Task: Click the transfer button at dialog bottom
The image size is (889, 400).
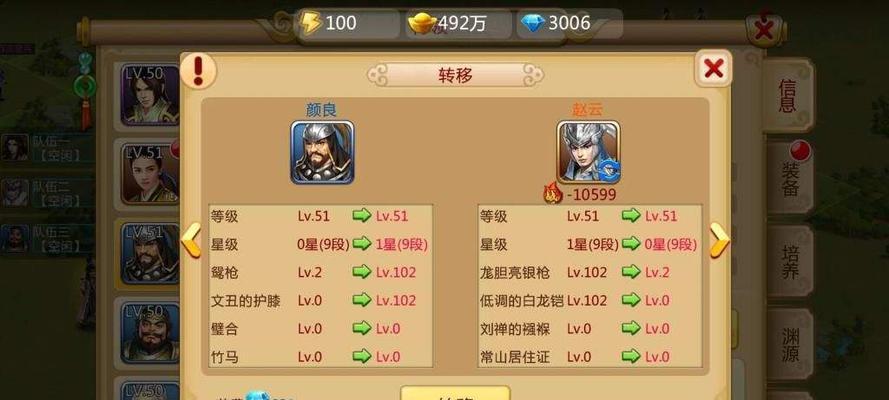Action: 455,393
